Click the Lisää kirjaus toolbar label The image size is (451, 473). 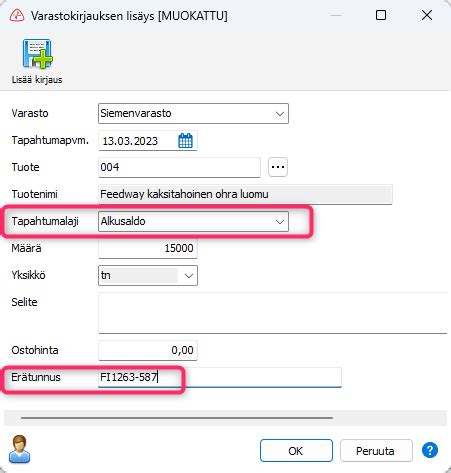(37, 80)
